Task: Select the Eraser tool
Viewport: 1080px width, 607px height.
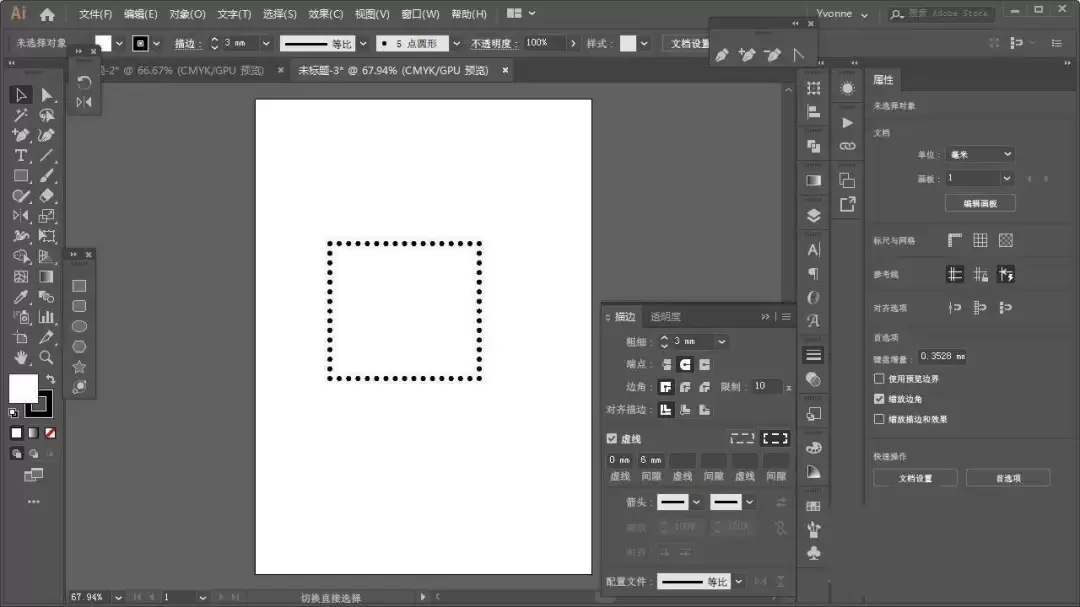Action: tap(46, 196)
